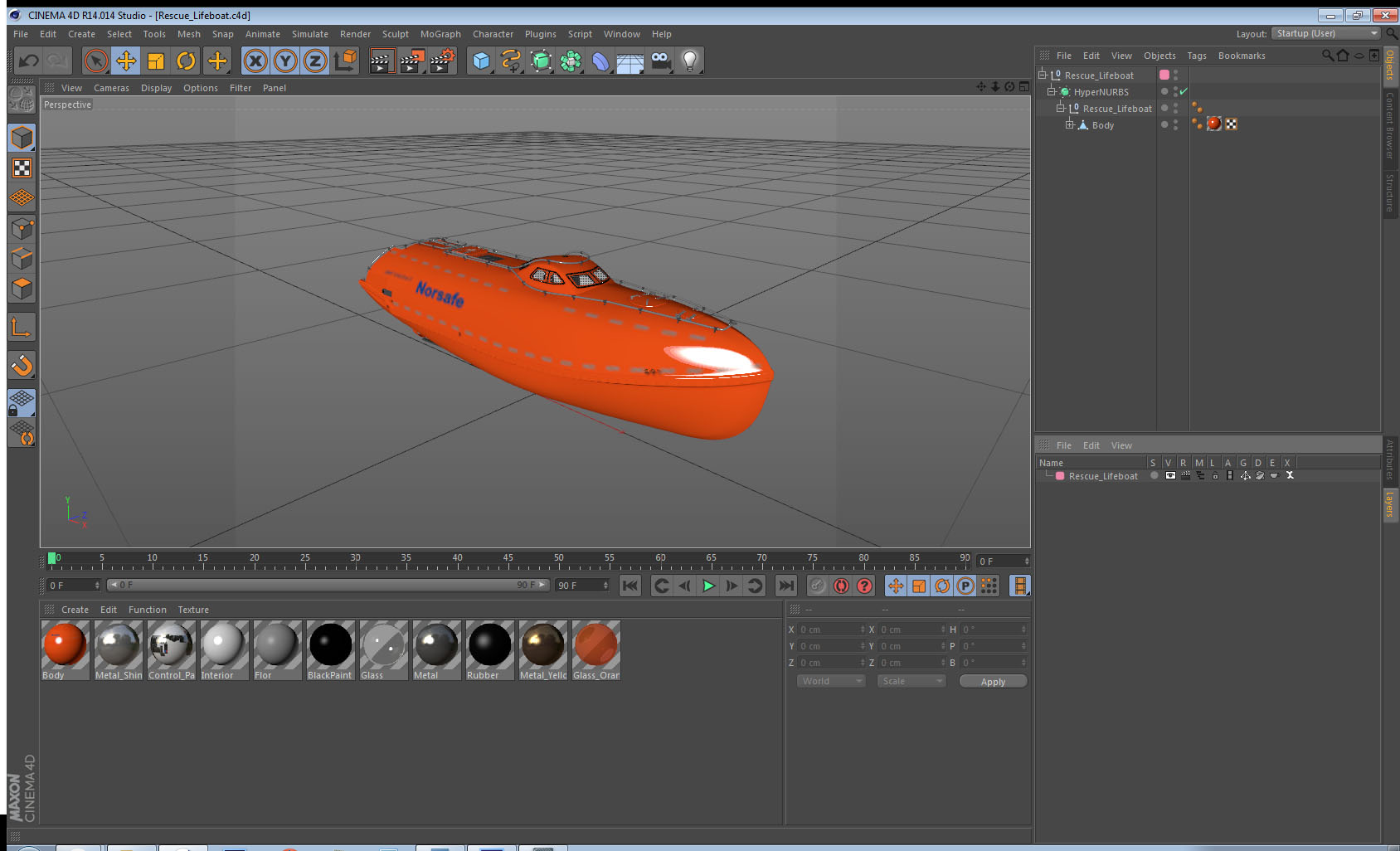Add a HyperNURBS generator from toolbar

[541, 61]
